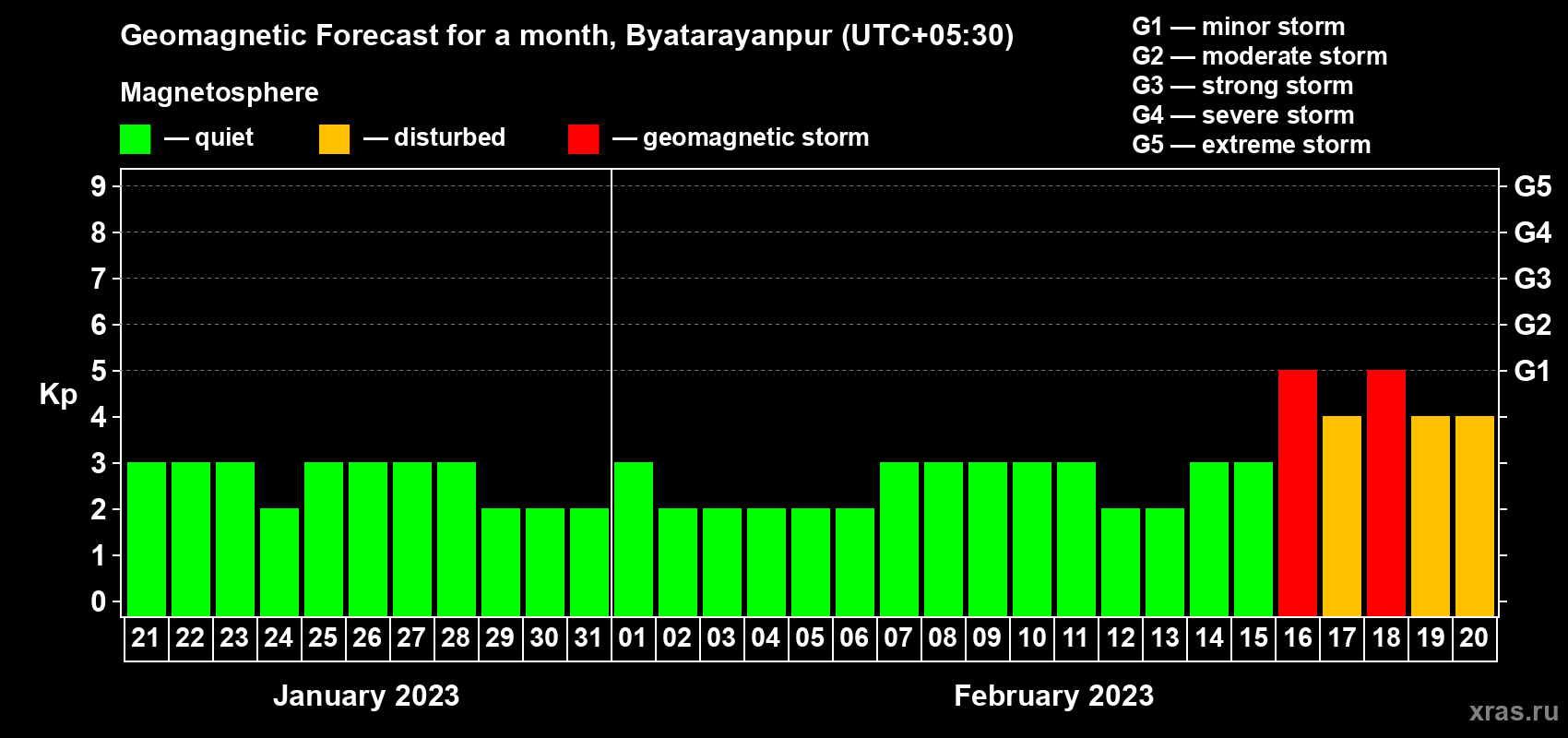Click the Geomagnetic Forecast chart title
The image size is (1568, 738).
(567, 36)
